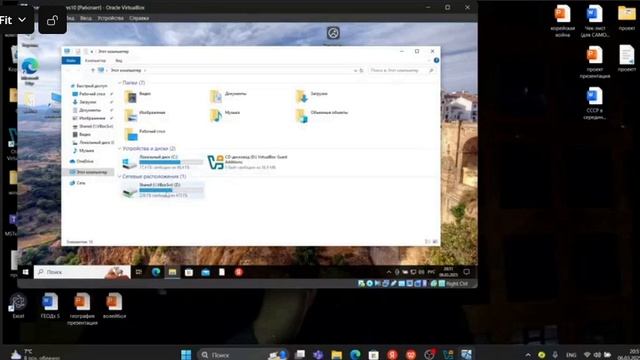
Task: Open the Документы folder in main pane
Action: point(229,96)
